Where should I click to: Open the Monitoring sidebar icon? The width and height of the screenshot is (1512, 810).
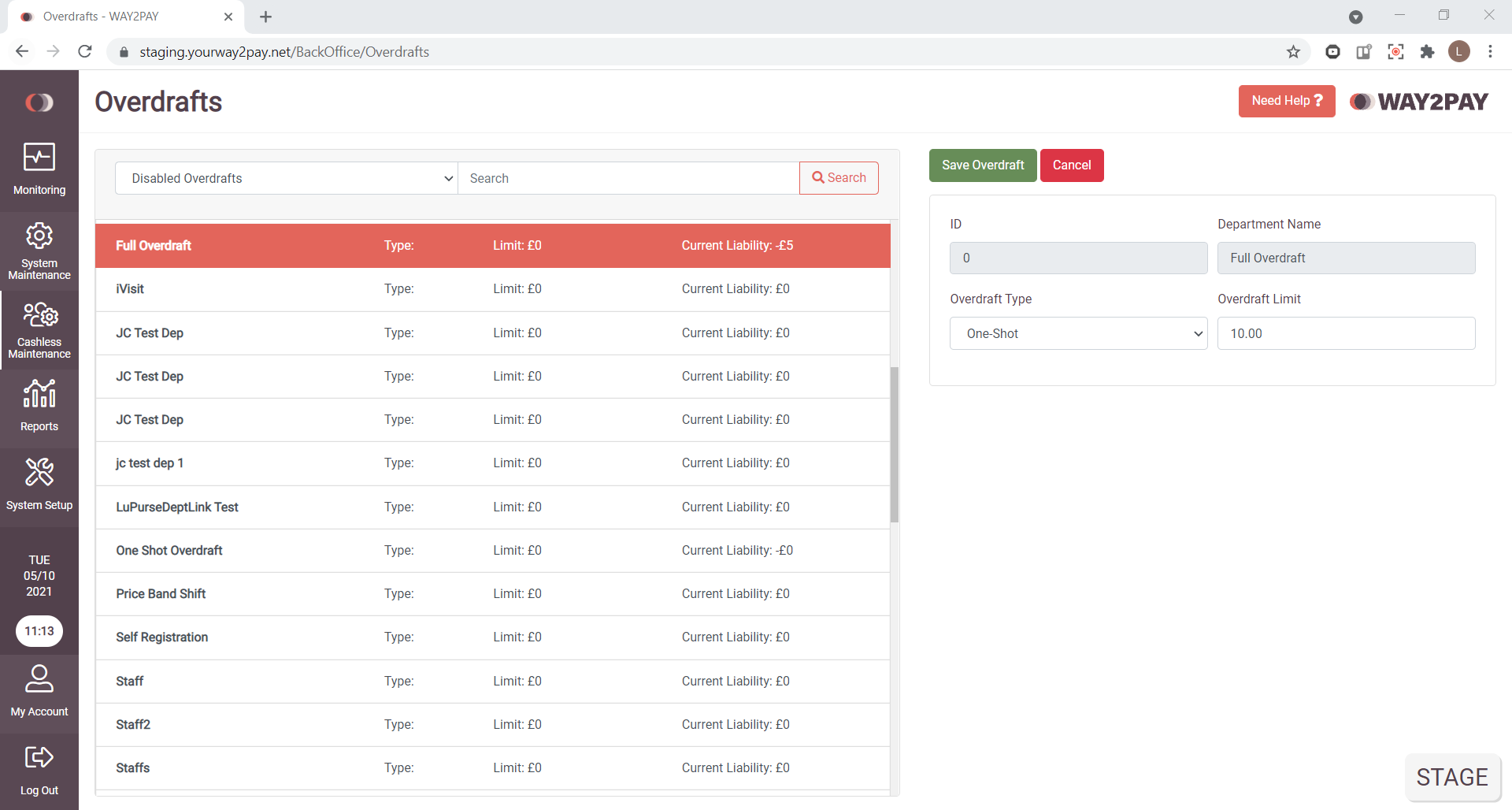pos(39,158)
